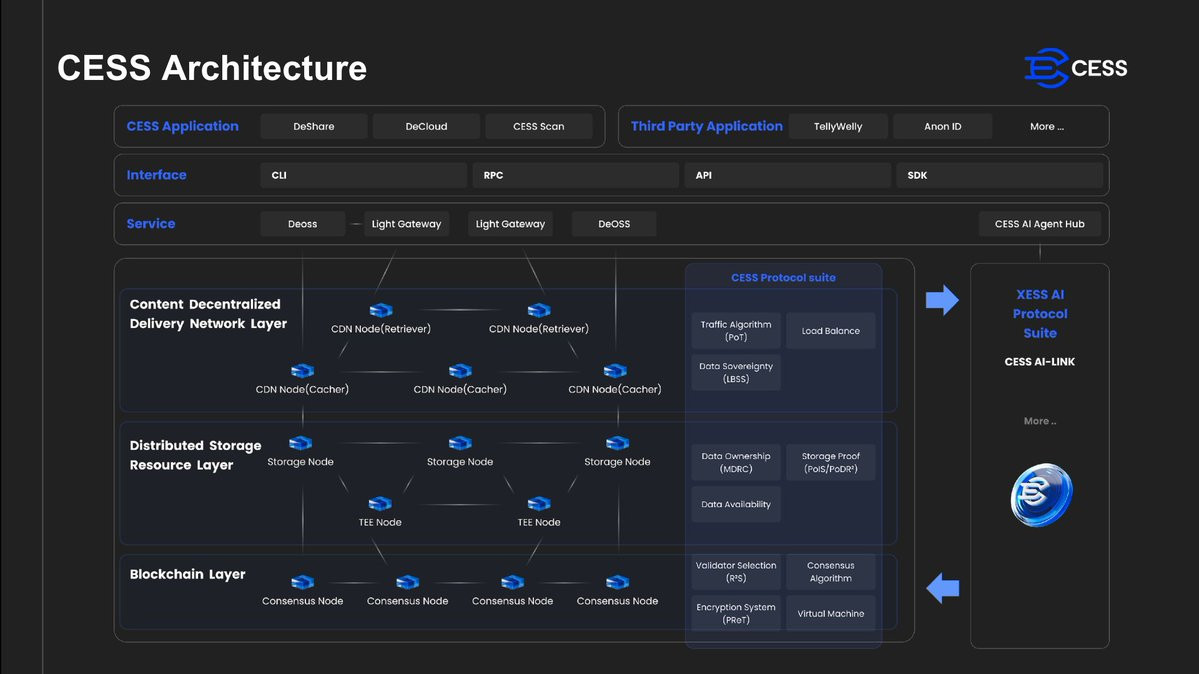
Task: Click the CESS Protocol suite heading
Action: pos(783,278)
